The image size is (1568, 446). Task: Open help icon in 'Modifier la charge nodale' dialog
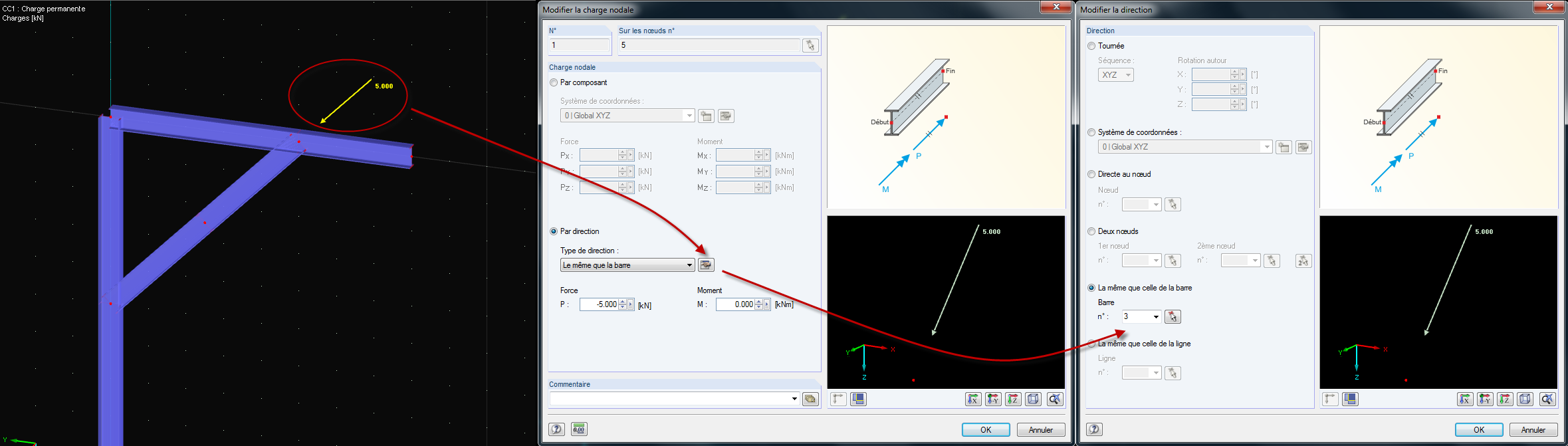[557, 429]
